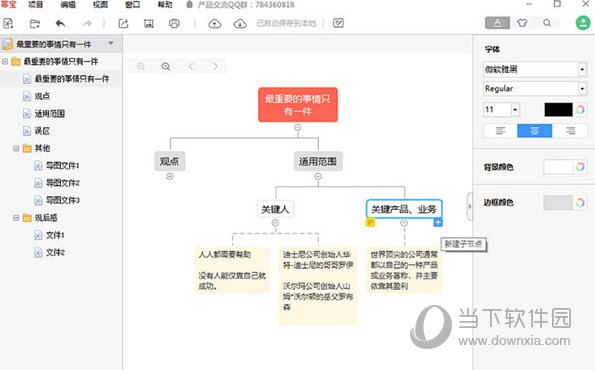
Task: Select the 适用范围 node
Action: [318, 161]
